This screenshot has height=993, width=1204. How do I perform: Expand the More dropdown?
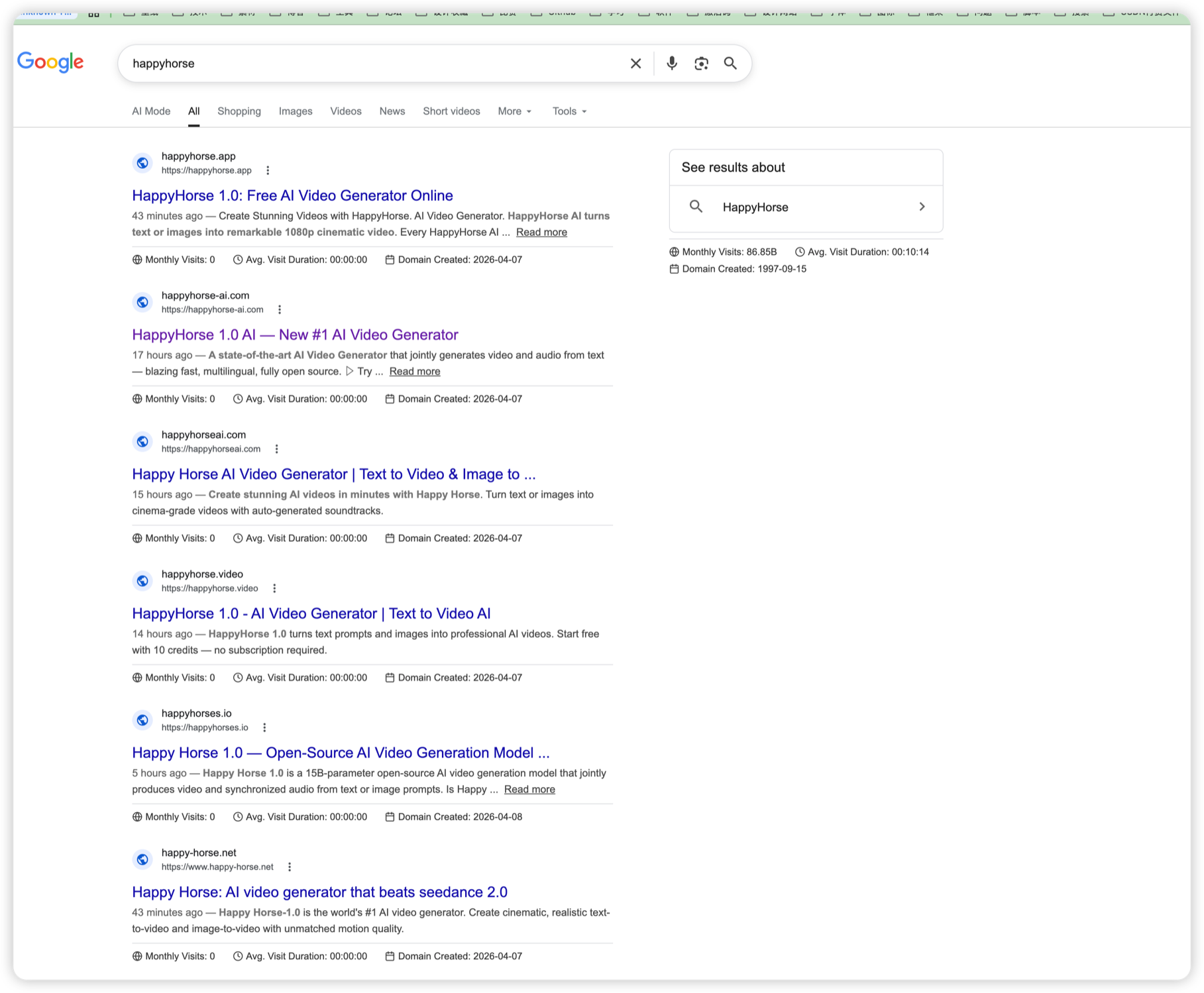tap(515, 111)
